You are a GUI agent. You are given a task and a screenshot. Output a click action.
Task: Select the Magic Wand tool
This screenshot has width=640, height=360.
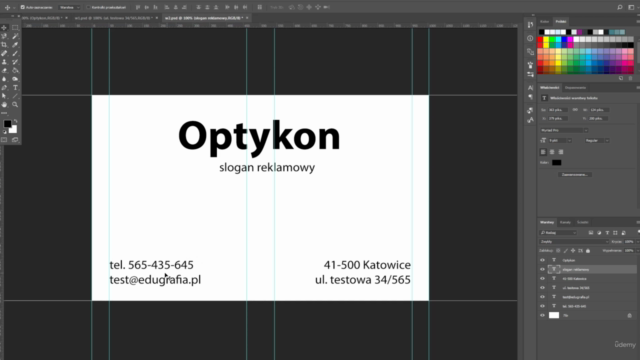pos(15,36)
